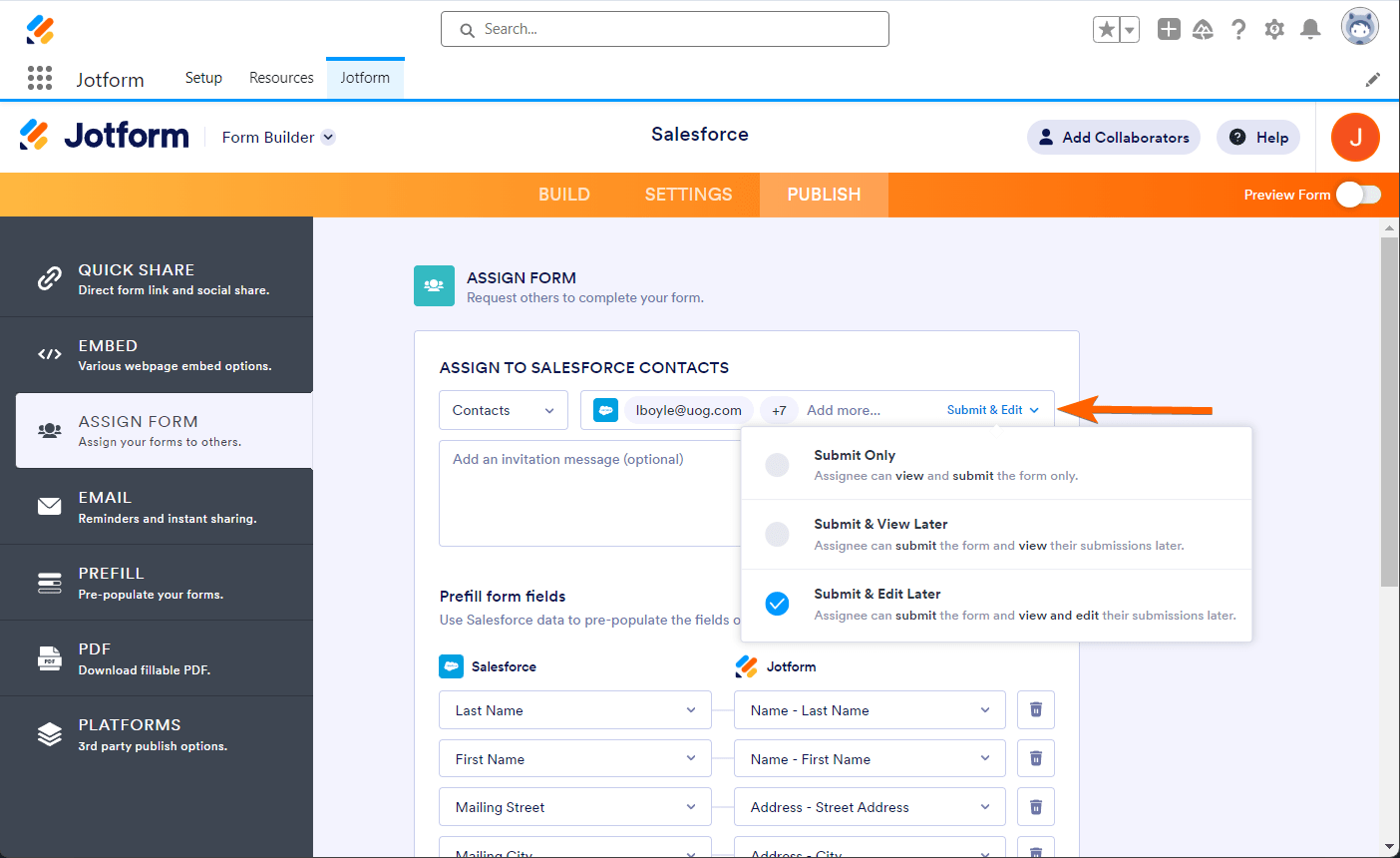Click the invitation message text area

[590, 493]
